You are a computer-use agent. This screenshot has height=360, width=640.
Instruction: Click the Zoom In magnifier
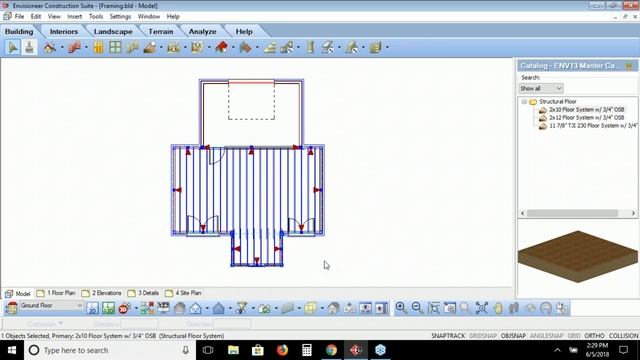pyautogui.click(x=401, y=308)
